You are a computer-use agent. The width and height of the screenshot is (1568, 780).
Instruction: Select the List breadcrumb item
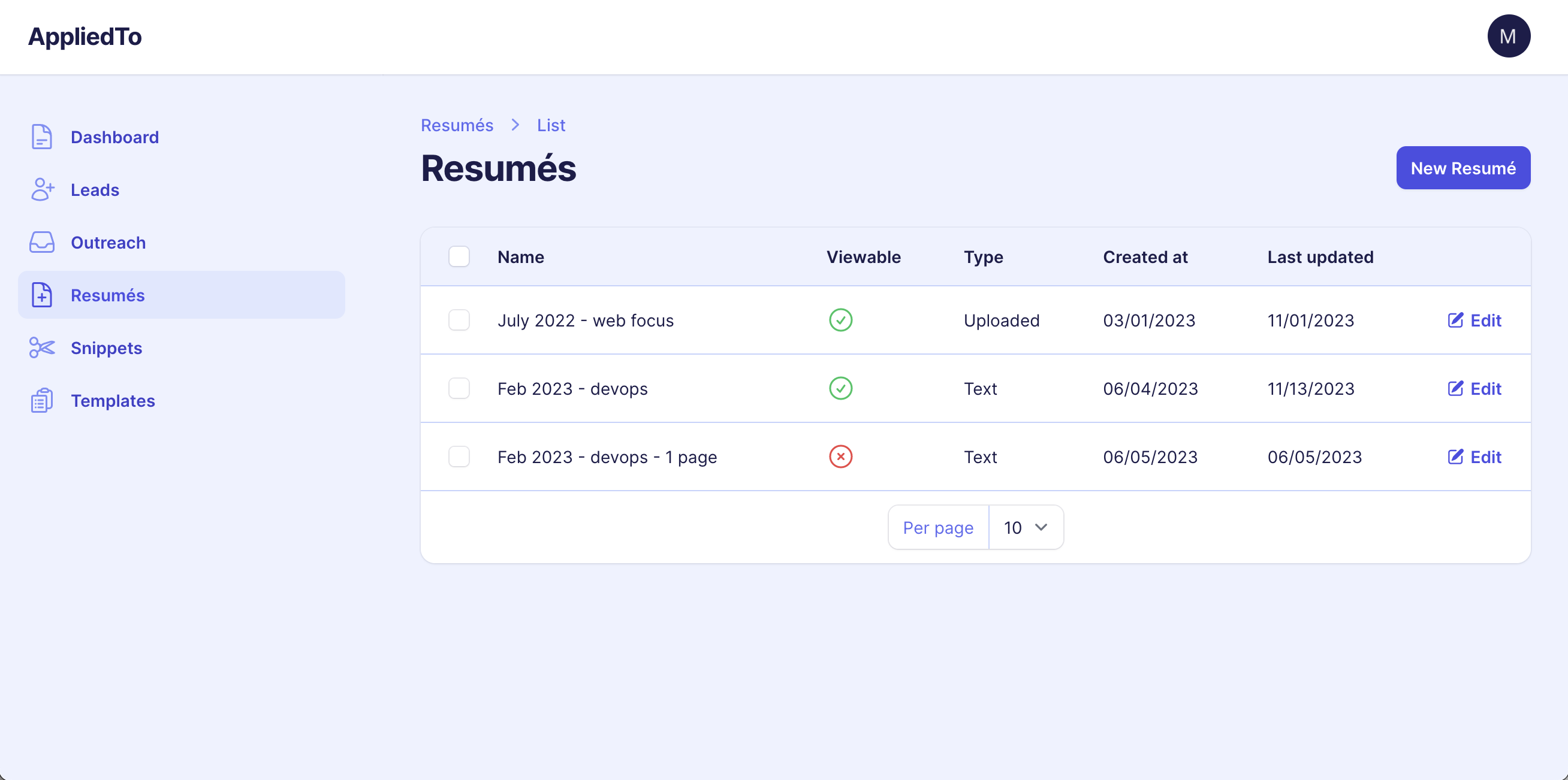pos(550,125)
